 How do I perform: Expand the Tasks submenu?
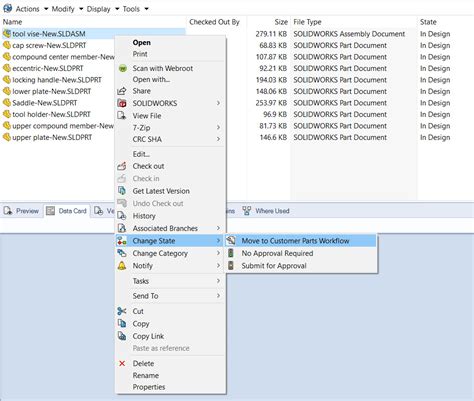point(171,281)
